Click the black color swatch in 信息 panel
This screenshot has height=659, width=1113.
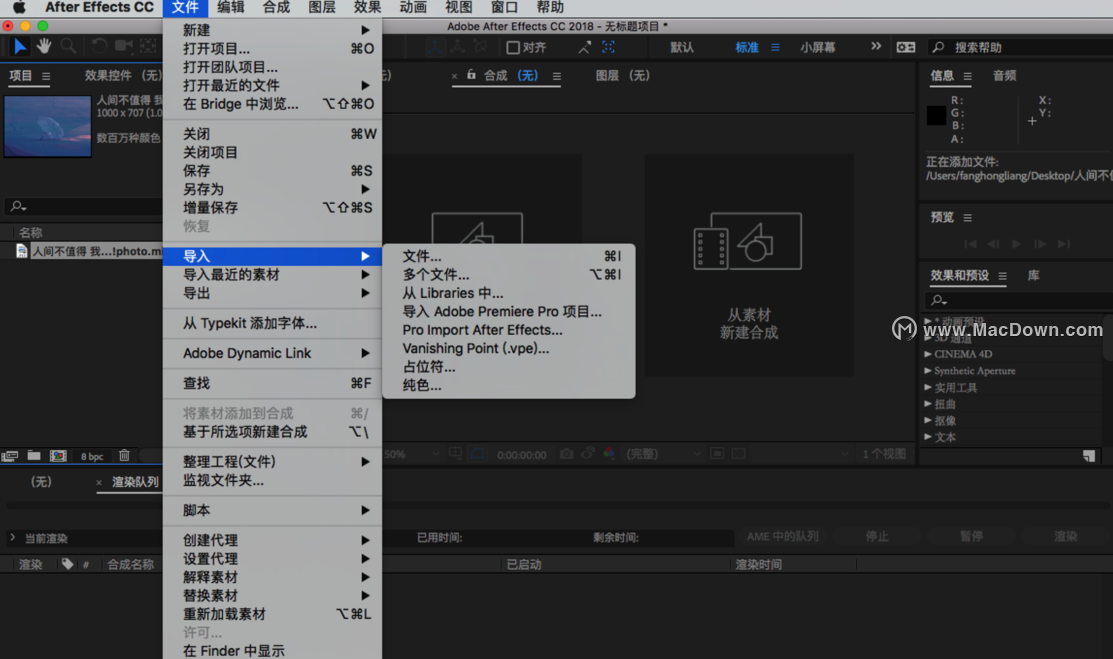[x=936, y=115]
